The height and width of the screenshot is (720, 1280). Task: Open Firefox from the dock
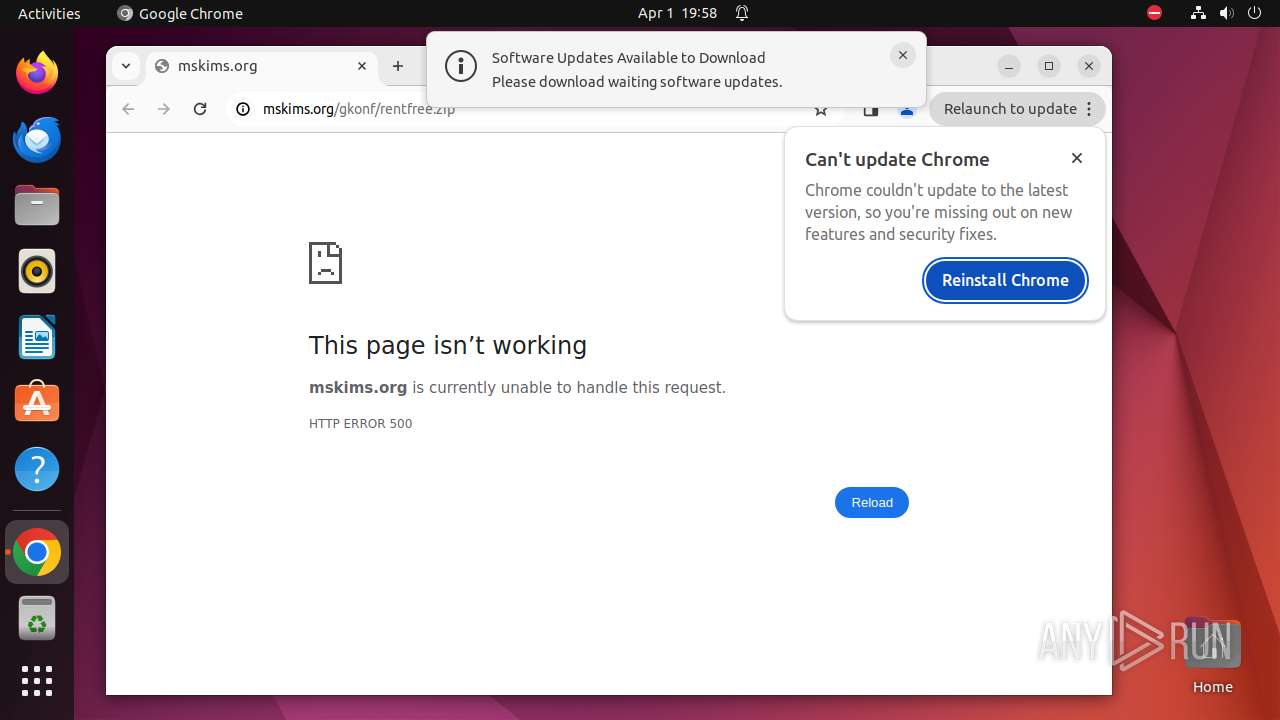(37, 73)
